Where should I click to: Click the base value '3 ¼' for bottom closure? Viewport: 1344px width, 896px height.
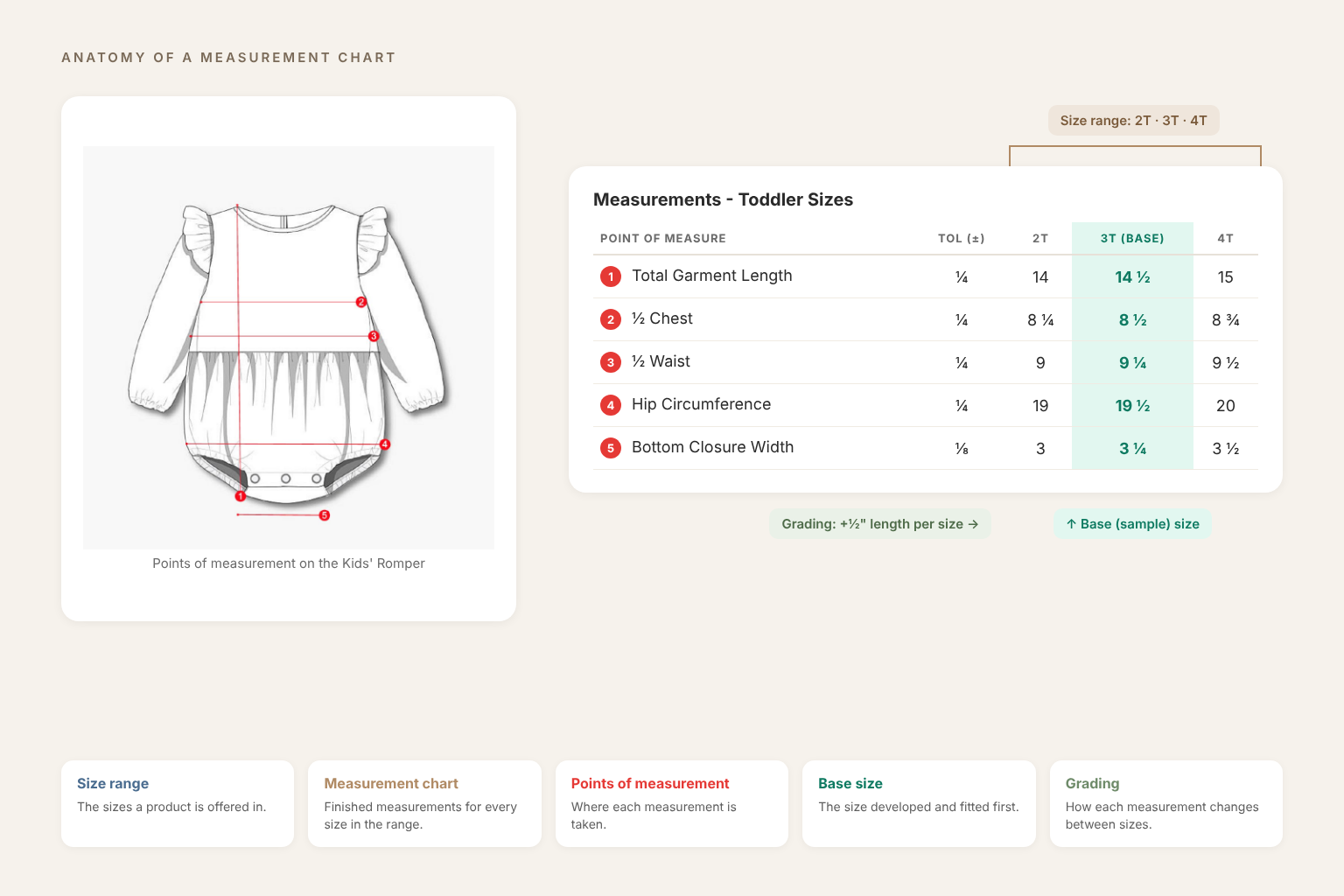coord(1132,449)
